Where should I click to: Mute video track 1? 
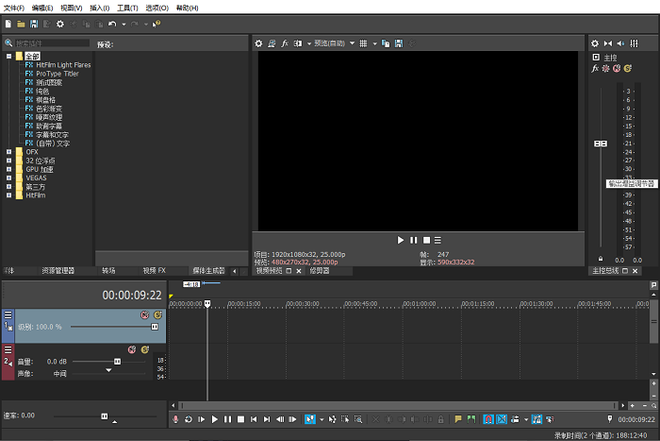[145, 315]
